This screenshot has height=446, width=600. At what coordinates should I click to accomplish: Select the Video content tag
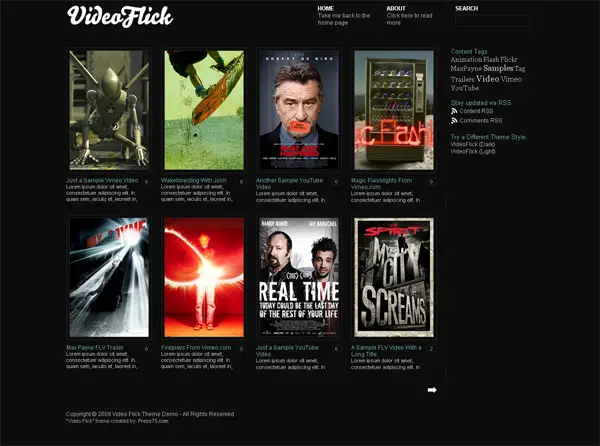point(488,79)
